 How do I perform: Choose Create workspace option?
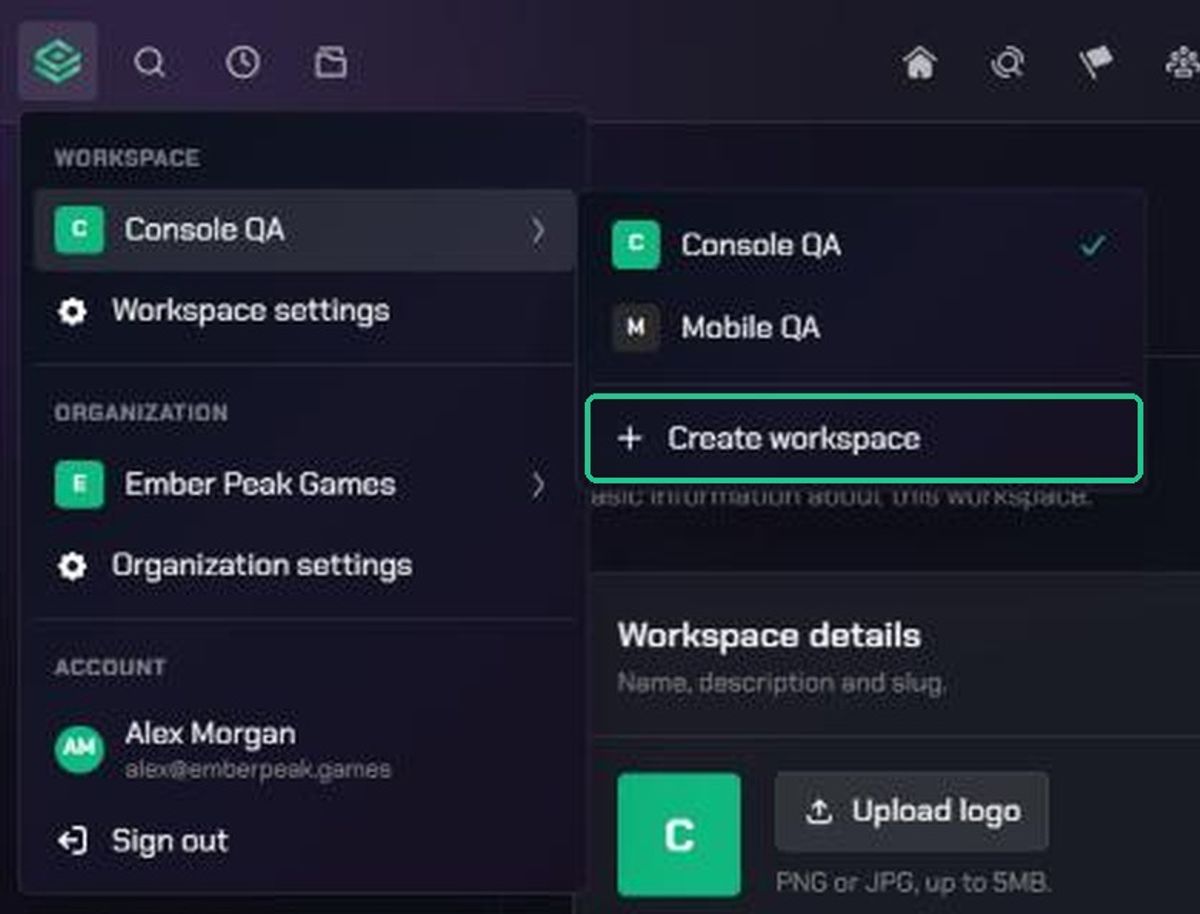point(864,438)
